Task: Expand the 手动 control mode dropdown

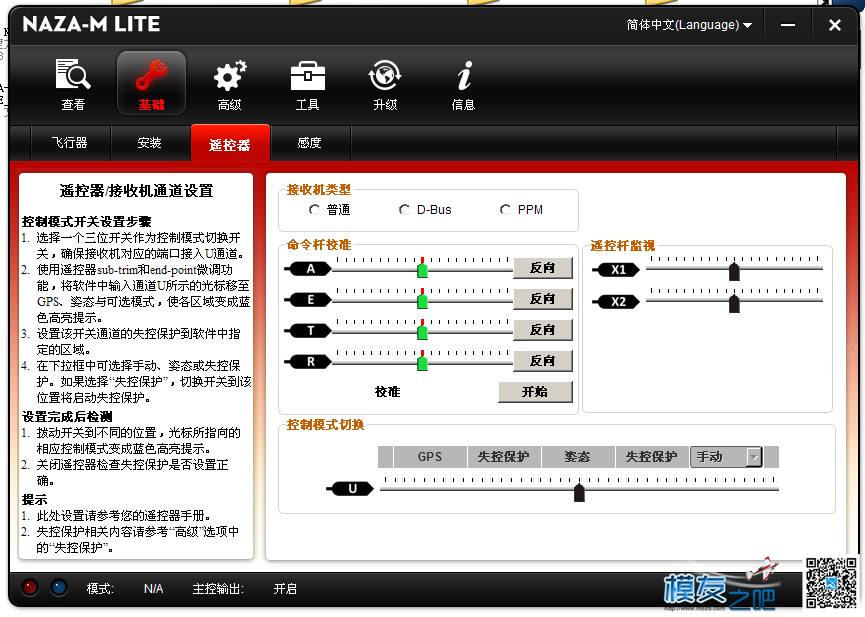Action: [754, 457]
